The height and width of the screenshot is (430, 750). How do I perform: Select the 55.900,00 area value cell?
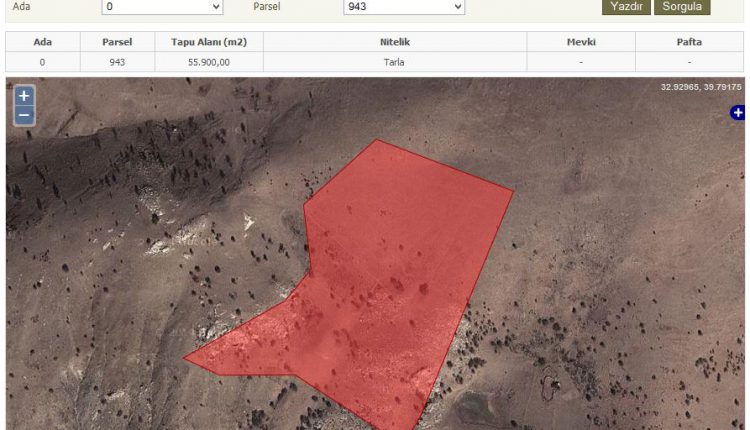pyautogui.click(x=209, y=62)
